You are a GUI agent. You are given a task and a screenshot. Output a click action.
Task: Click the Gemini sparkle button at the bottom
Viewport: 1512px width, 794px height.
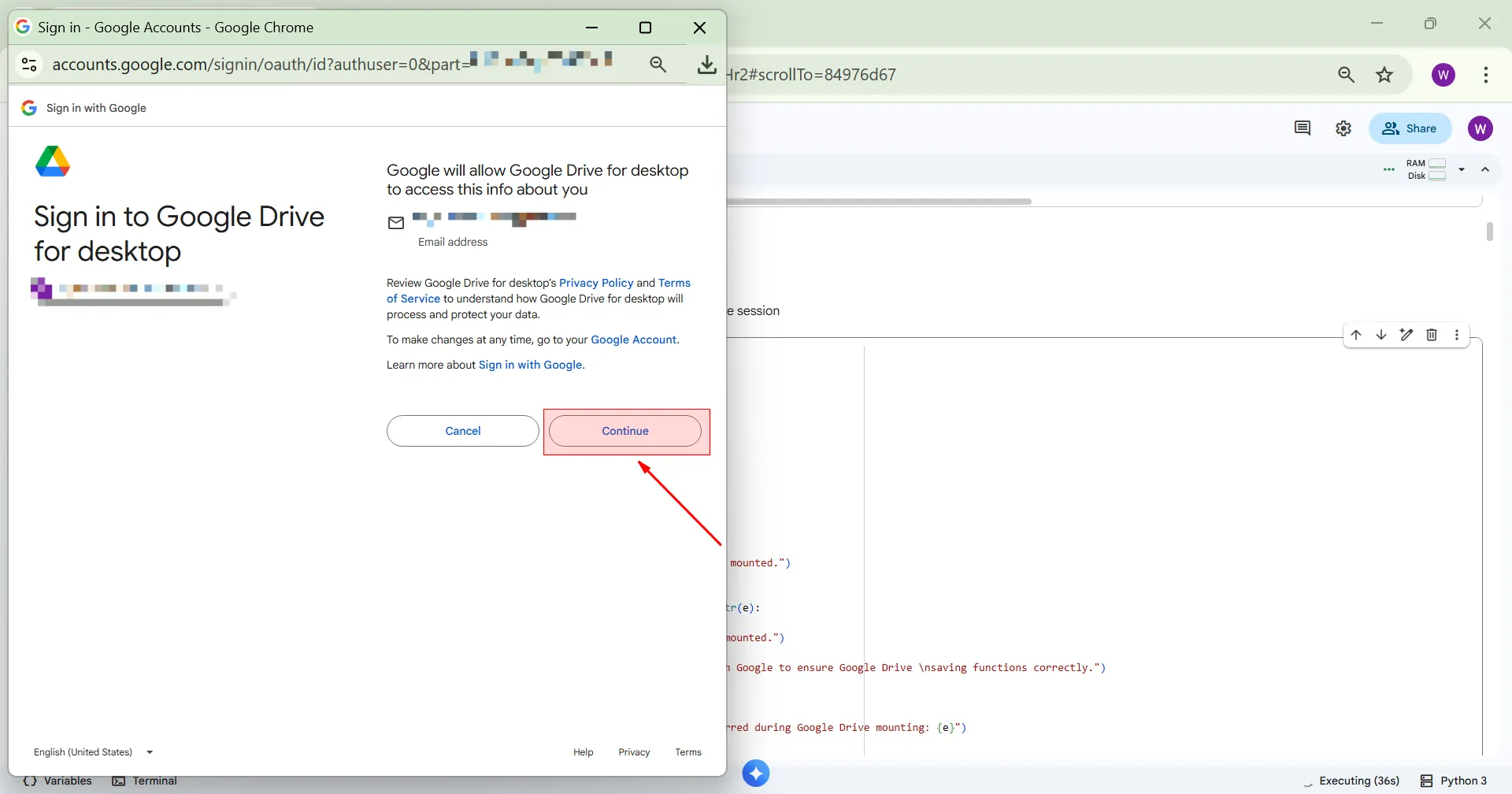pyautogui.click(x=756, y=774)
